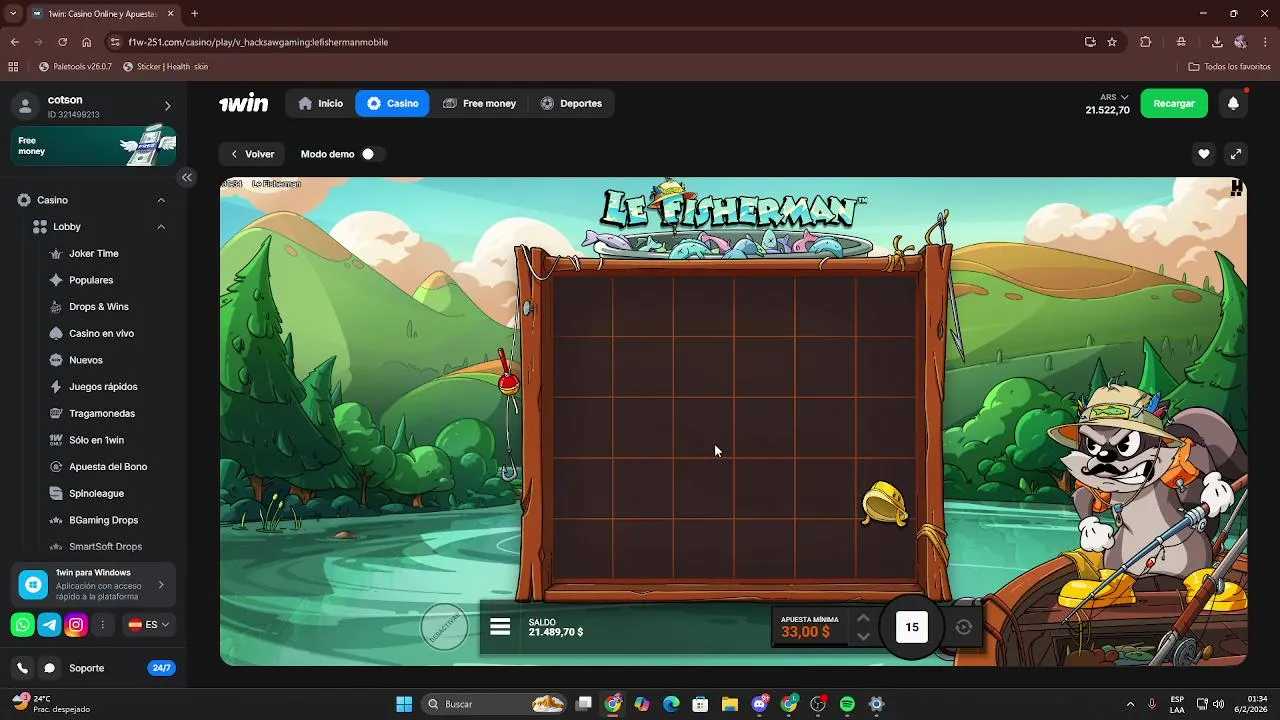Image resolution: width=1280 pixels, height=720 pixels.
Task: Open 1win para Windows app banner
Action: [94, 585]
